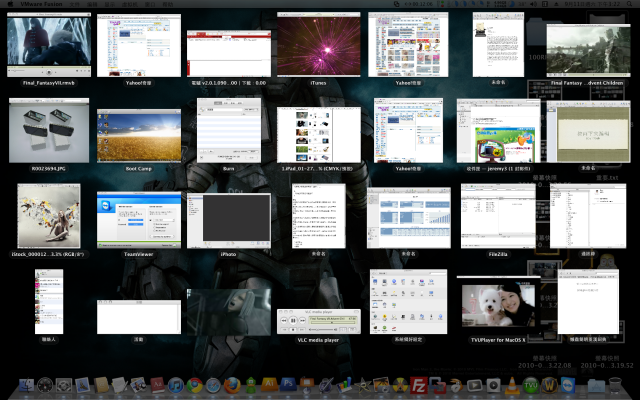The image size is (640, 400).
Task: Open the 1.iPad_01-27 CMYK document window
Action: (319, 135)
